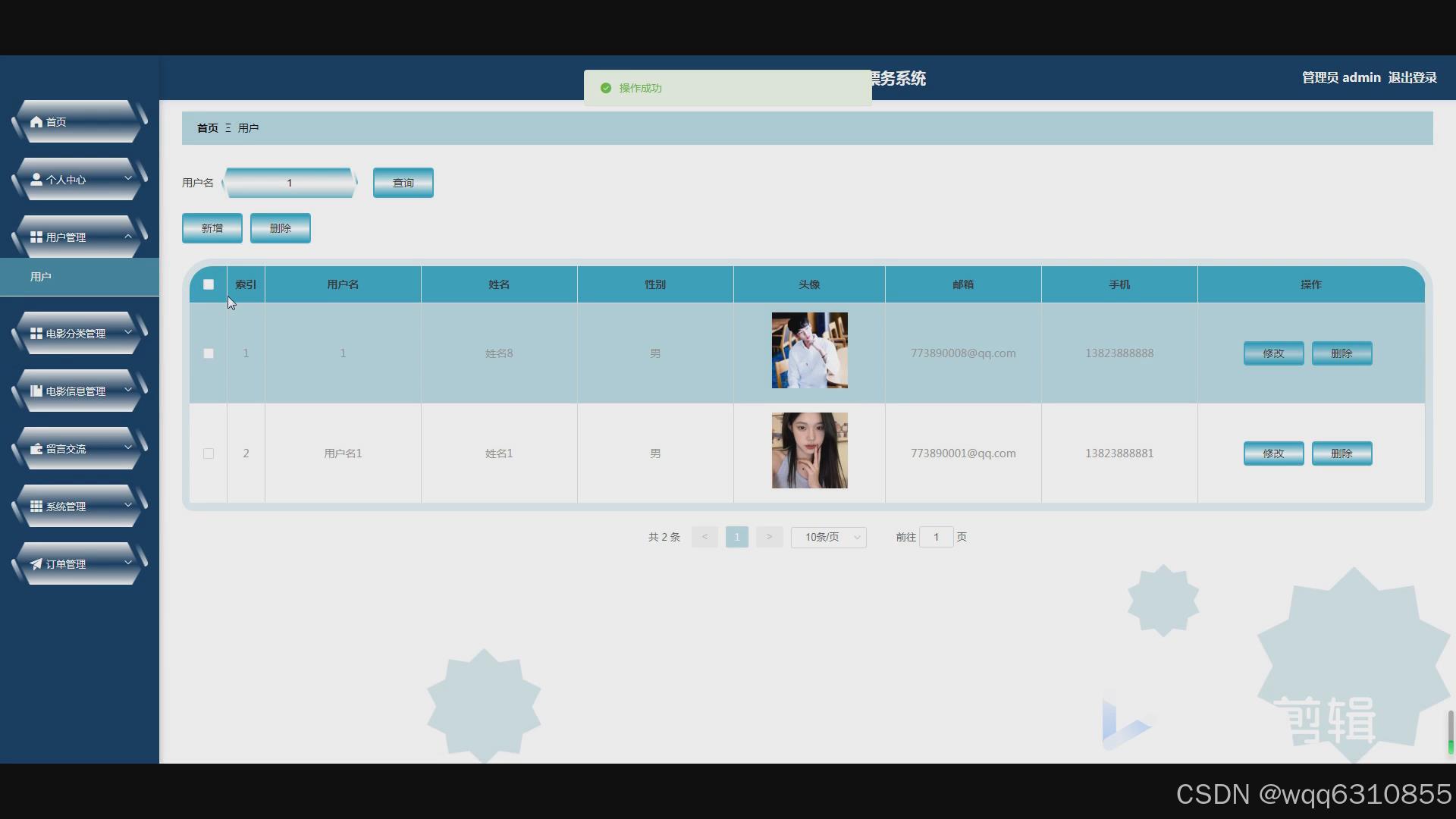Click 首页 in the breadcrumb

[x=207, y=128]
